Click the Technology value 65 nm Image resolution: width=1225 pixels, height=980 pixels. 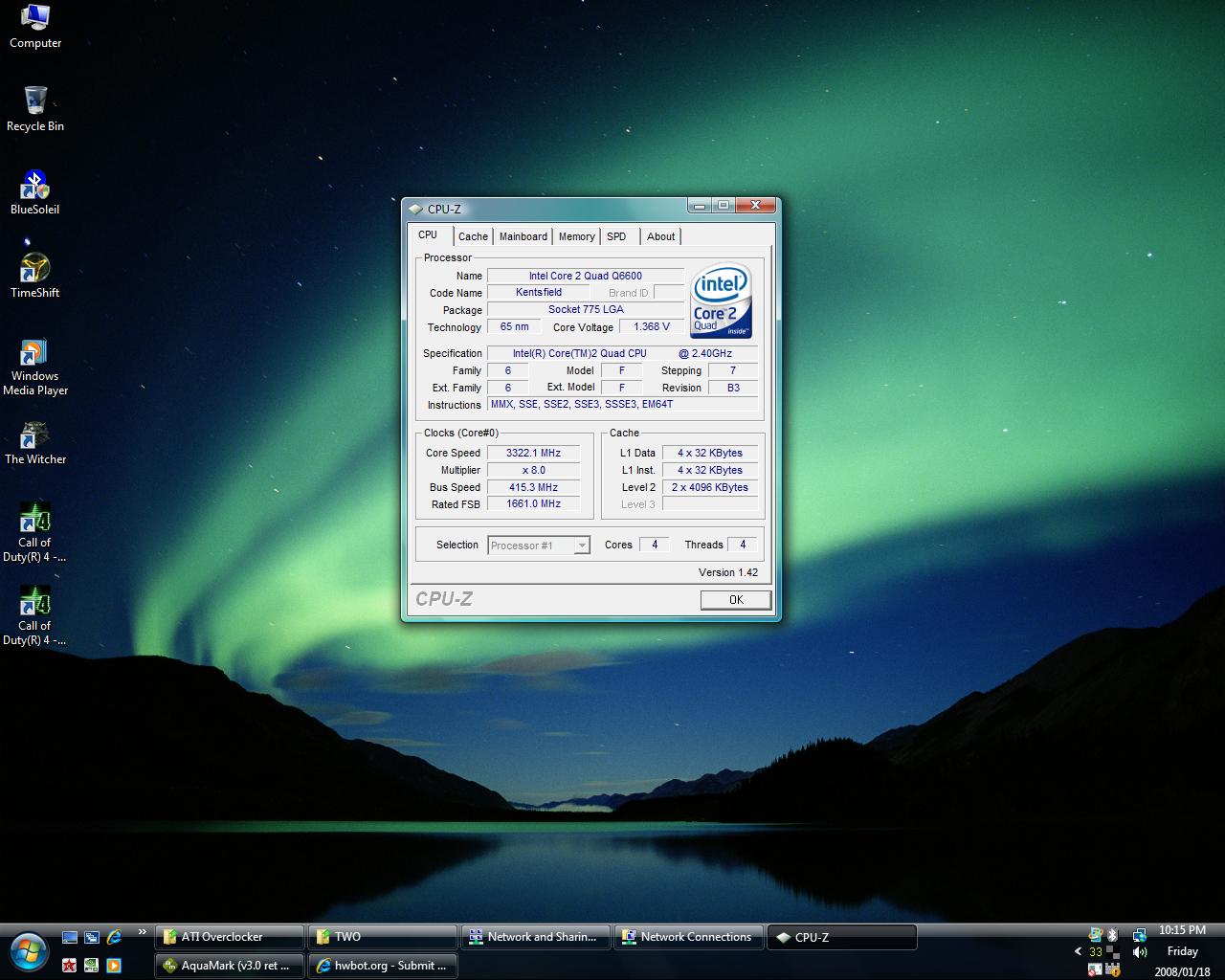tap(515, 326)
